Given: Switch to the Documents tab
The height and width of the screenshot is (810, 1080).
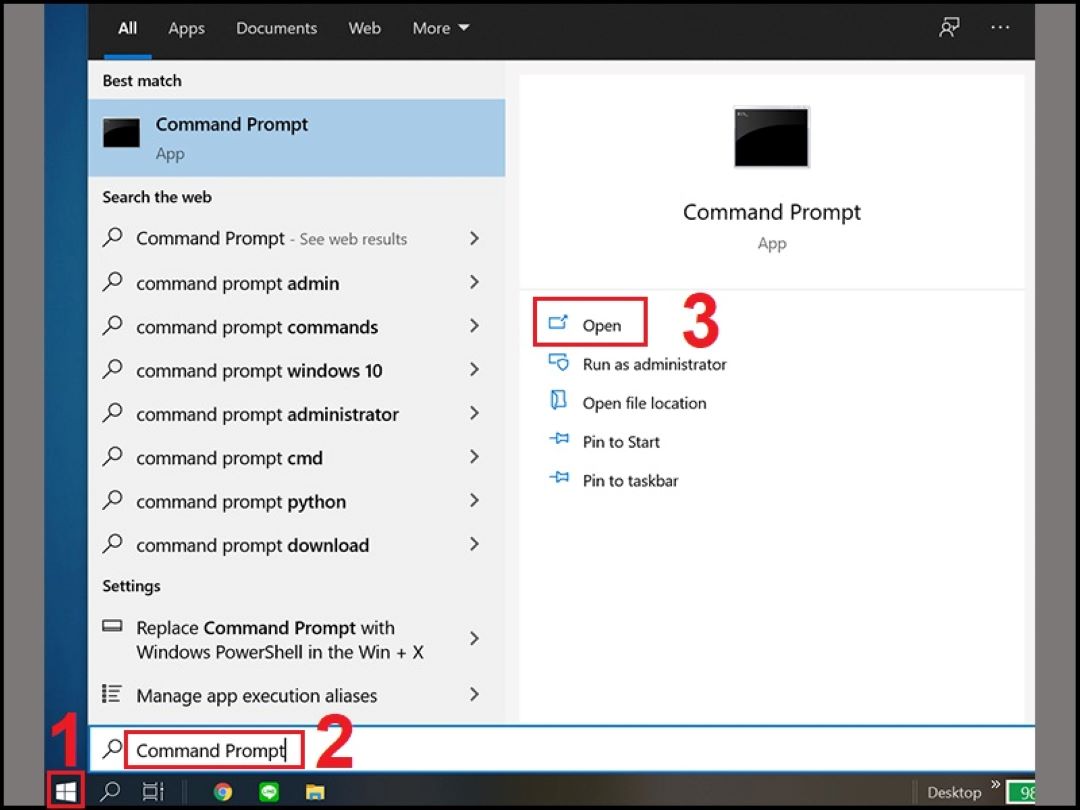Looking at the screenshot, I should tap(276, 28).
